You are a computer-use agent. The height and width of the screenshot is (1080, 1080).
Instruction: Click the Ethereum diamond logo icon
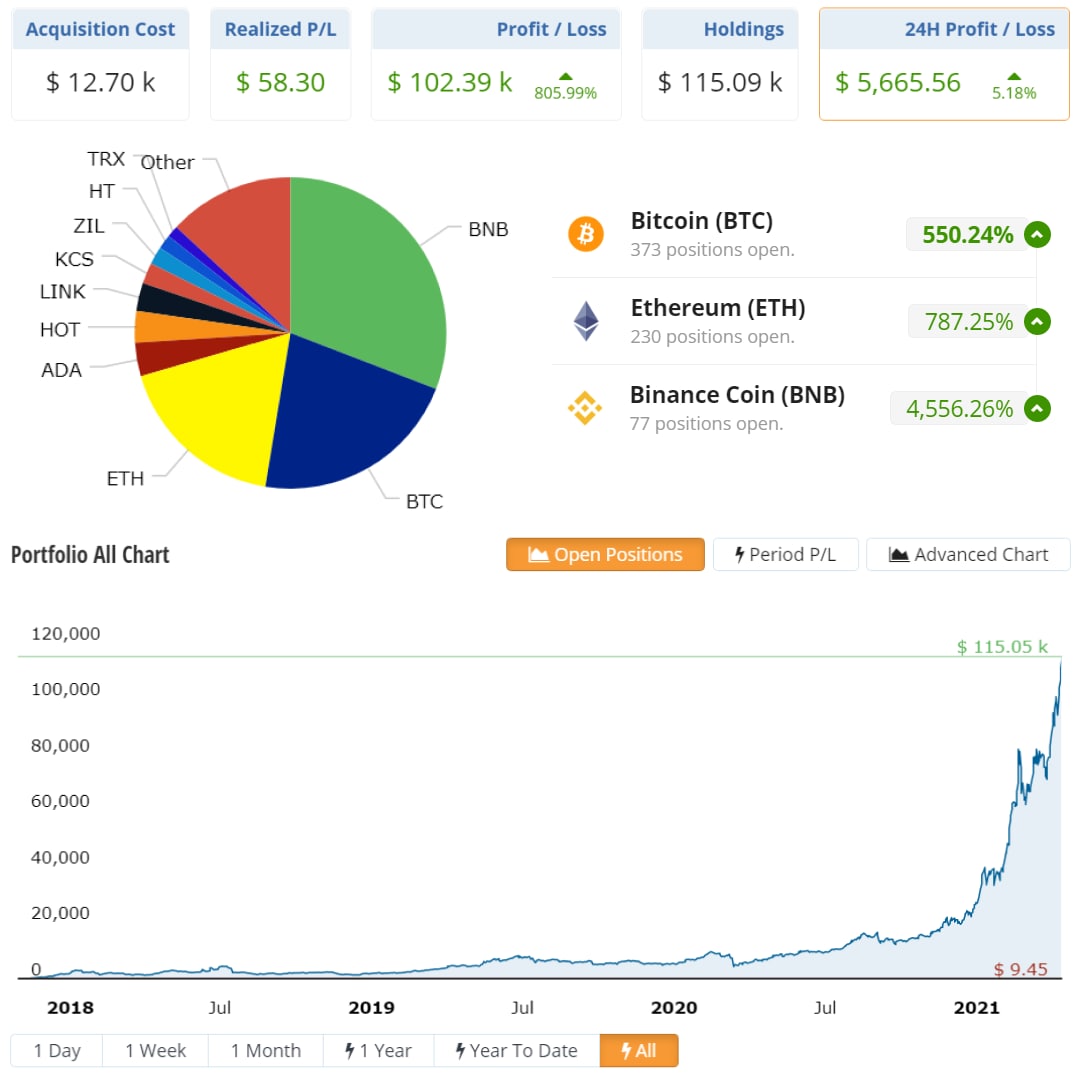click(x=586, y=321)
